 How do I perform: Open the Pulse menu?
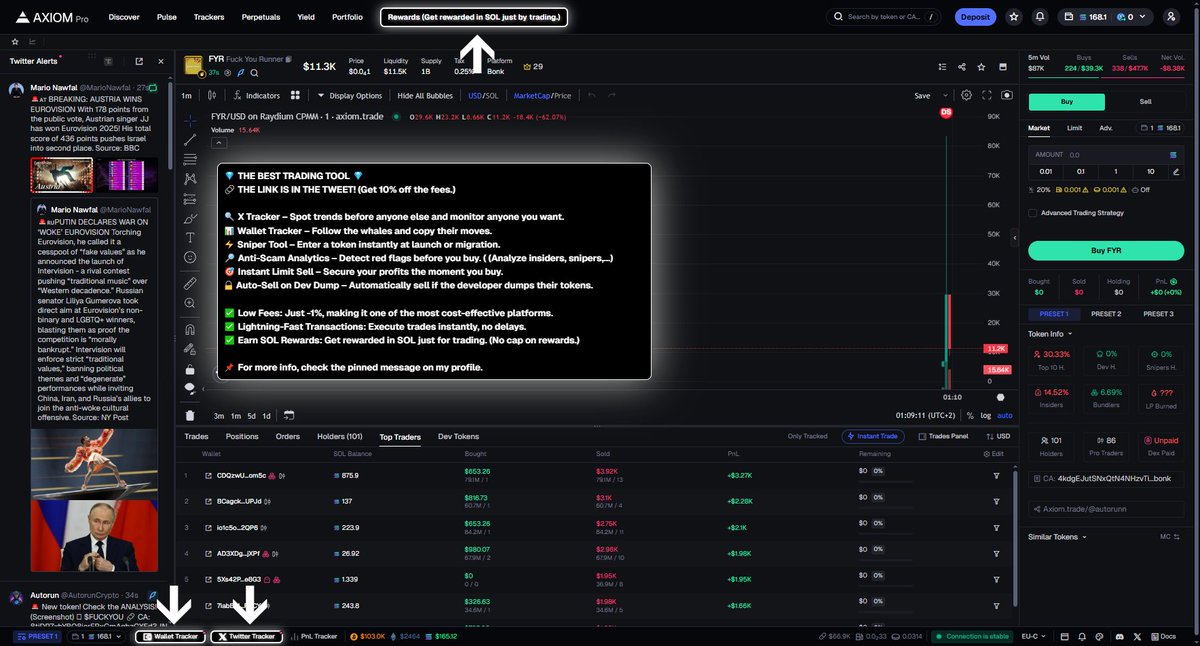pos(167,17)
